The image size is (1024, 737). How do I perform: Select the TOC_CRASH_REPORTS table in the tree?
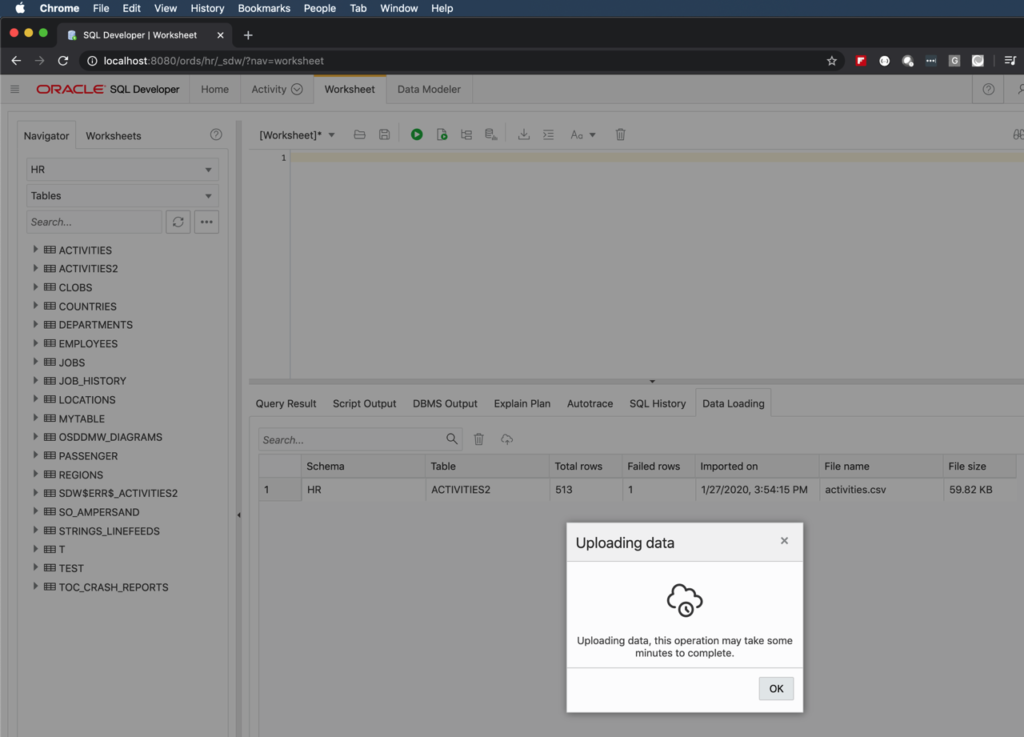114,587
